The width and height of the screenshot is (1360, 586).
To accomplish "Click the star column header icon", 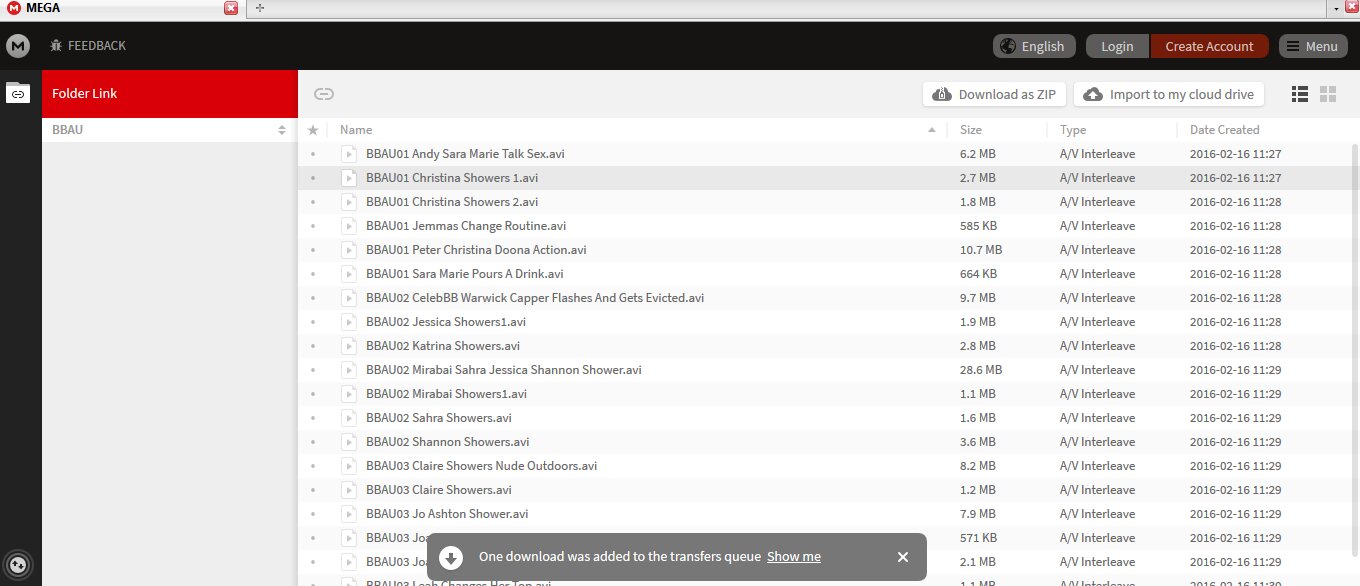I will point(313,130).
